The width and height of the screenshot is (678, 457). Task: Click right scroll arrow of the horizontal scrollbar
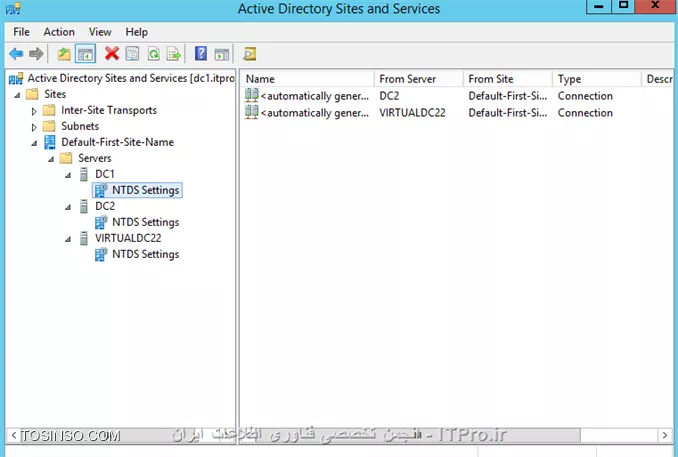(665, 435)
